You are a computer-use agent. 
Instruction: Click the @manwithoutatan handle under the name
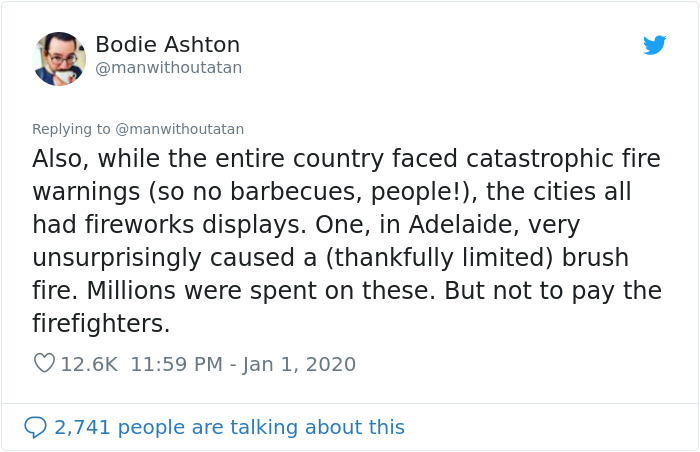click(x=168, y=68)
